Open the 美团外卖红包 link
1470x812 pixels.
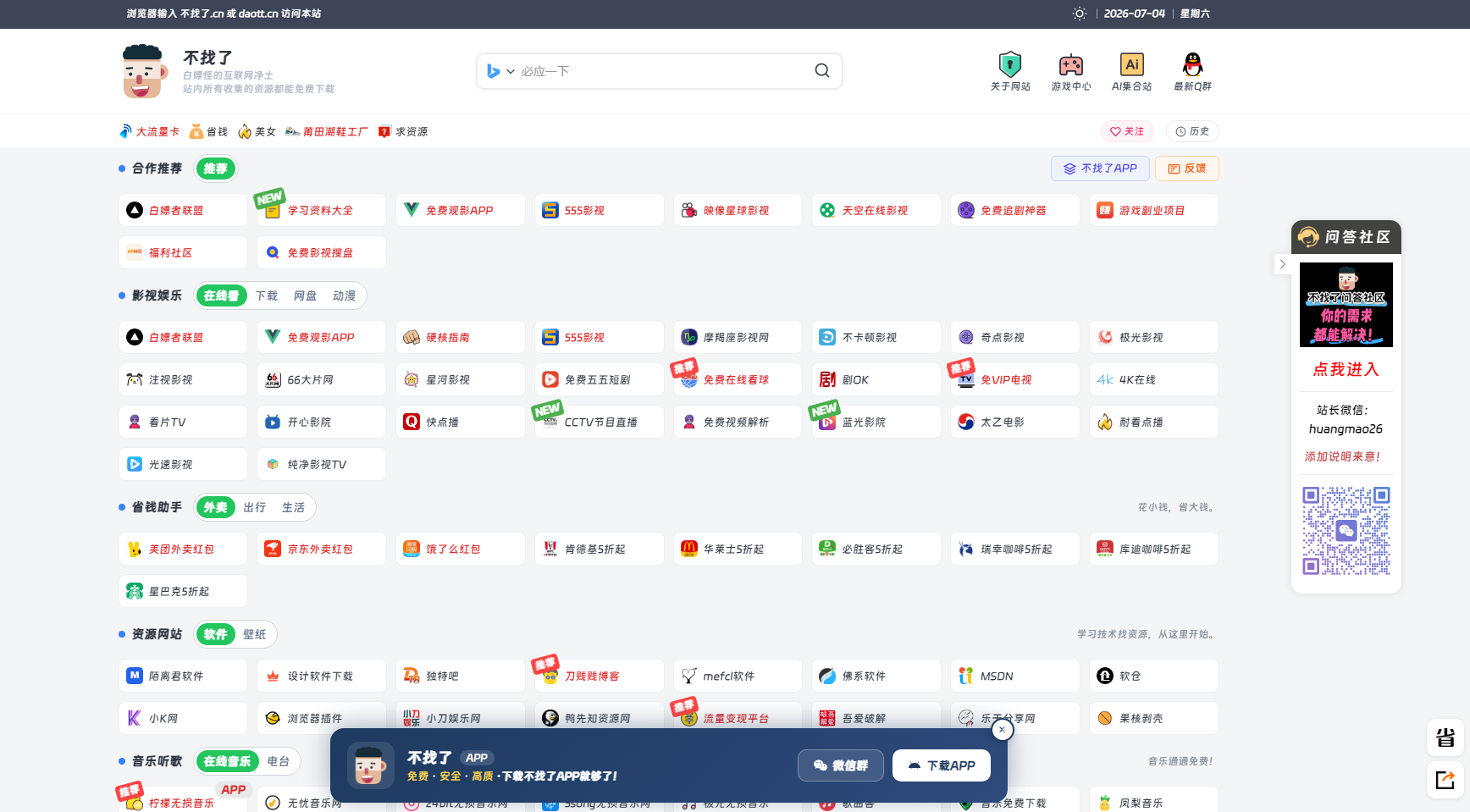tap(183, 549)
